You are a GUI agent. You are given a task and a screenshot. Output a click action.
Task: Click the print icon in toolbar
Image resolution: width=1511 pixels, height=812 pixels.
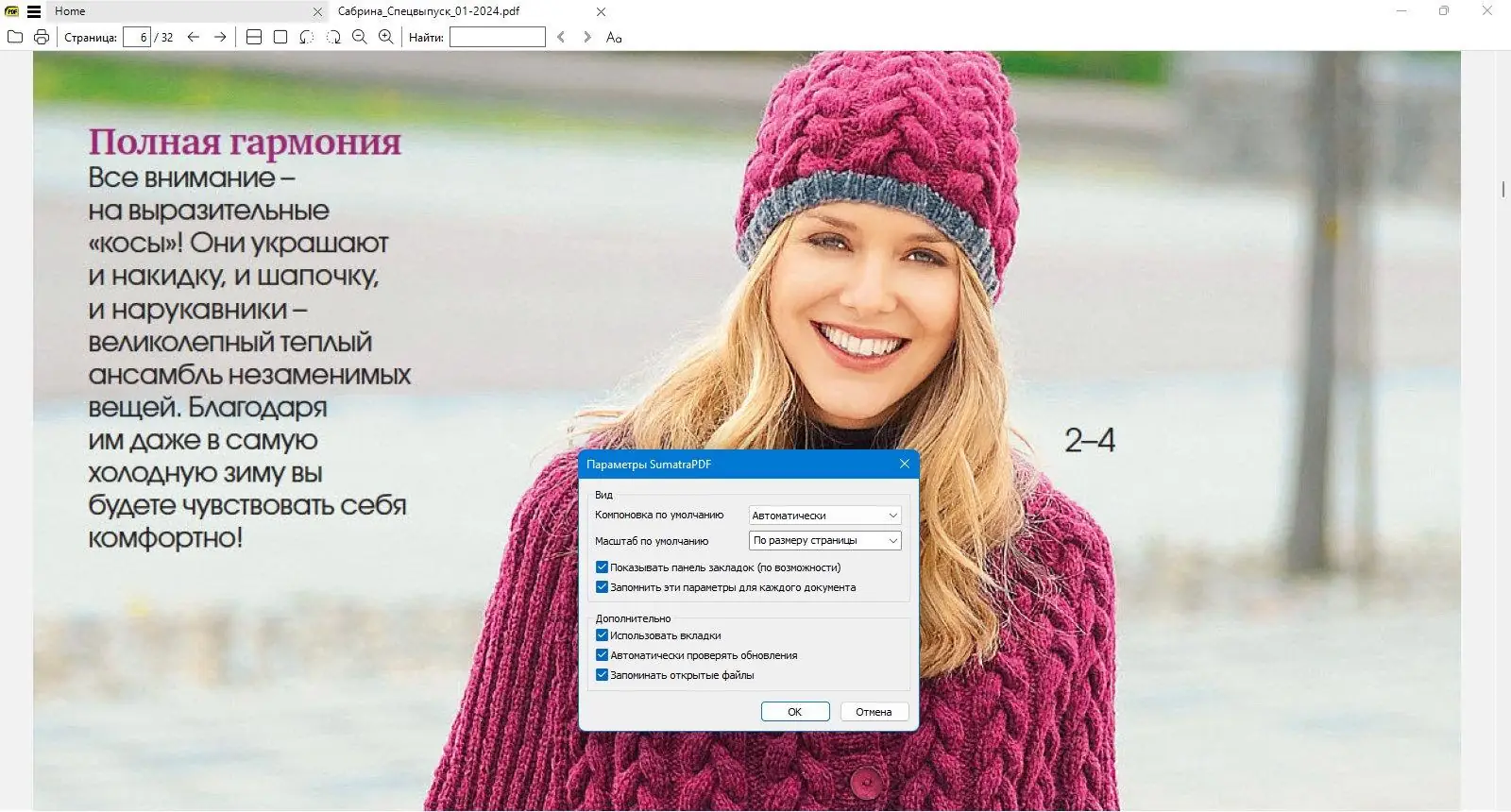coord(42,37)
